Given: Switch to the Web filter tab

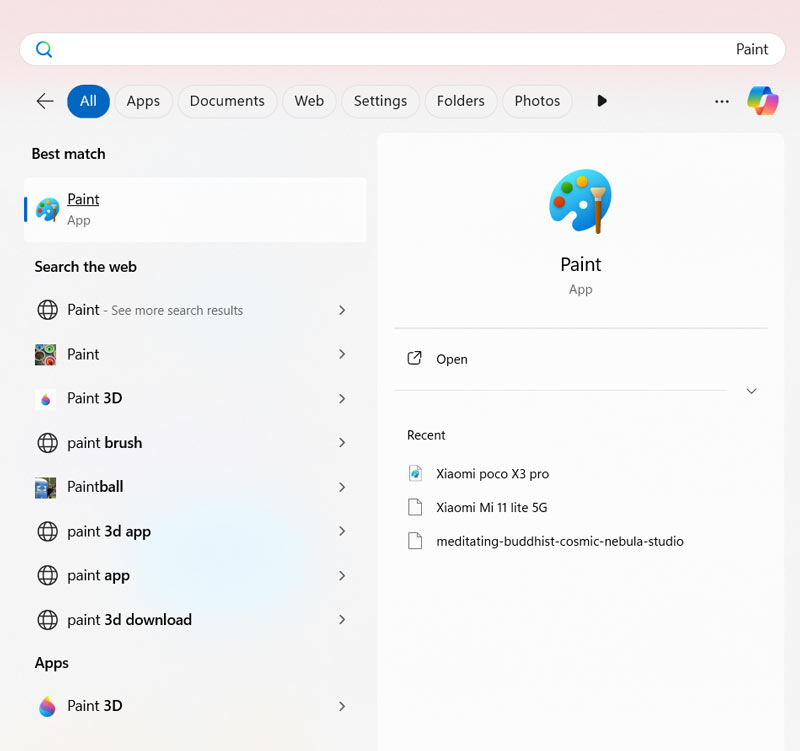Looking at the screenshot, I should point(309,101).
